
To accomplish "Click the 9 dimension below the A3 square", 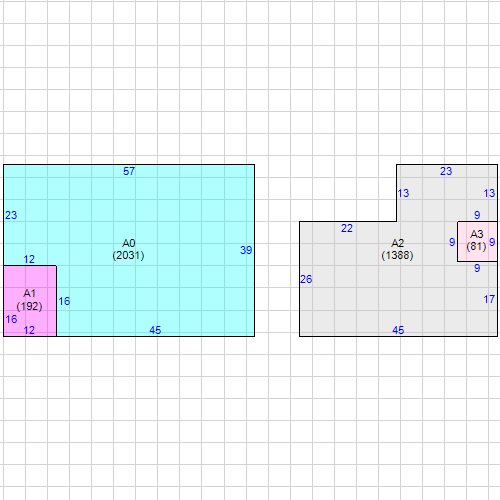I will point(477,268).
